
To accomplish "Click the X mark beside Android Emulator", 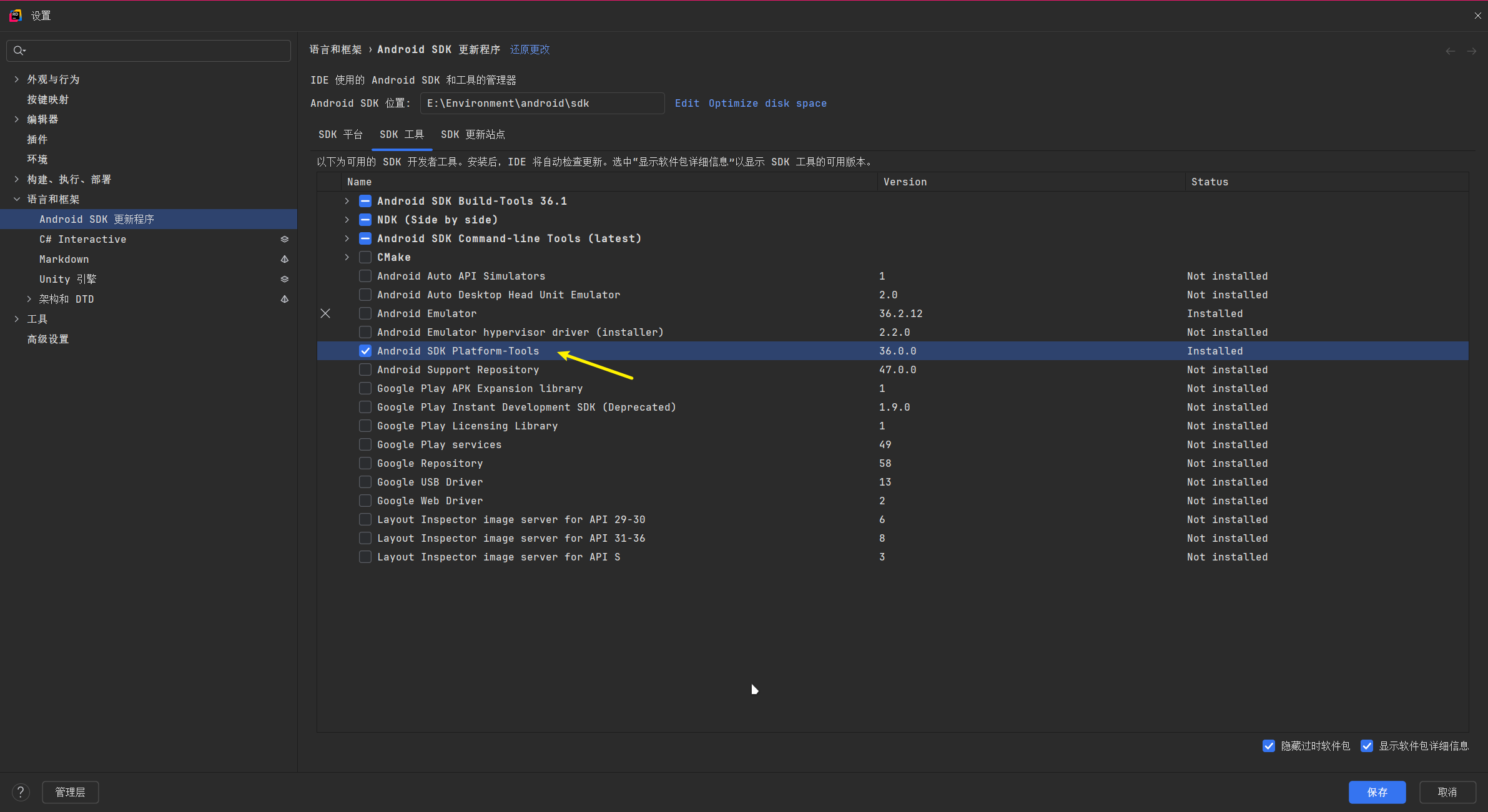I will [325, 313].
